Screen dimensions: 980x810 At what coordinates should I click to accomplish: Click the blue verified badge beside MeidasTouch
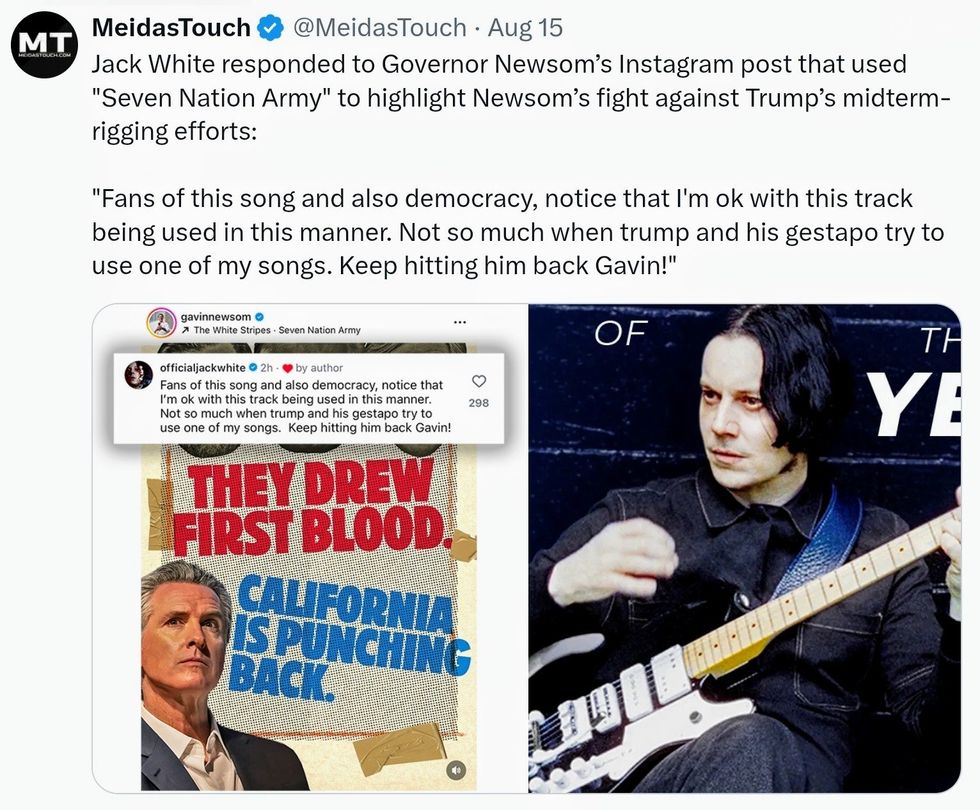[x=271, y=28]
